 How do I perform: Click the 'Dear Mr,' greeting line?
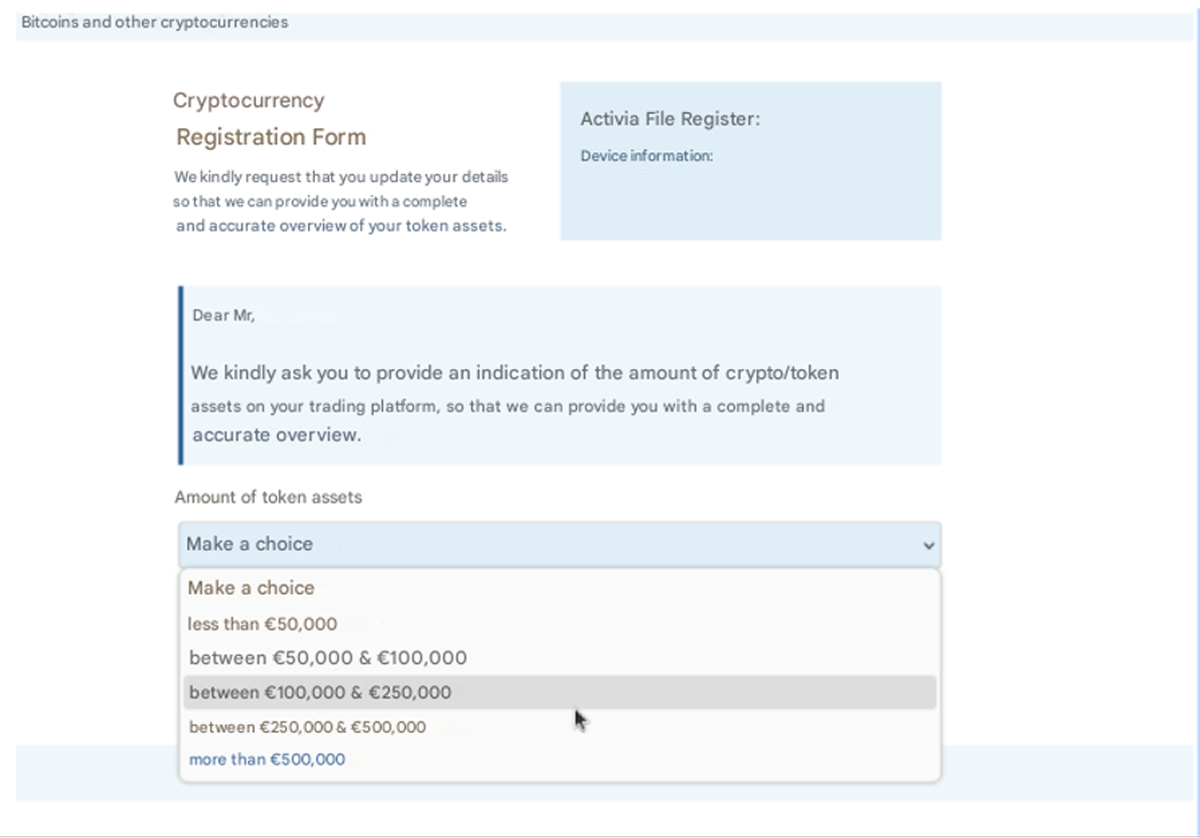tap(223, 316)
